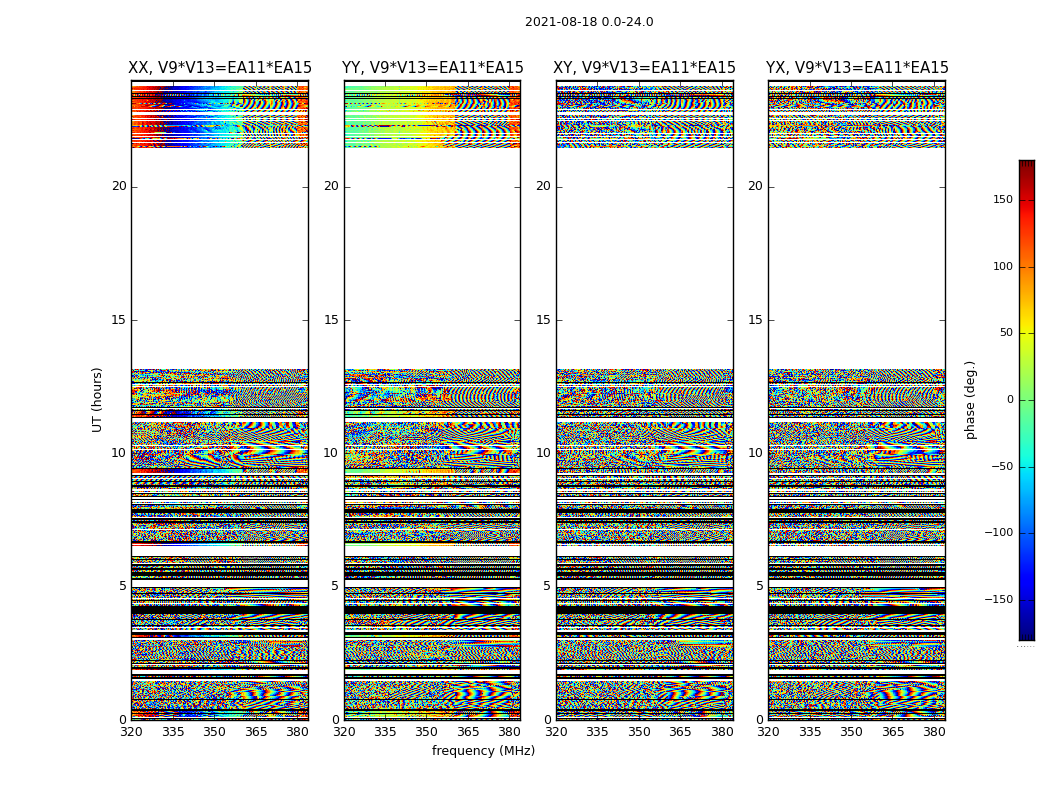The width and height of the screenshot is (1050, 800).
Task: Click colorbar tick label 0
Action: [1010, 400]
